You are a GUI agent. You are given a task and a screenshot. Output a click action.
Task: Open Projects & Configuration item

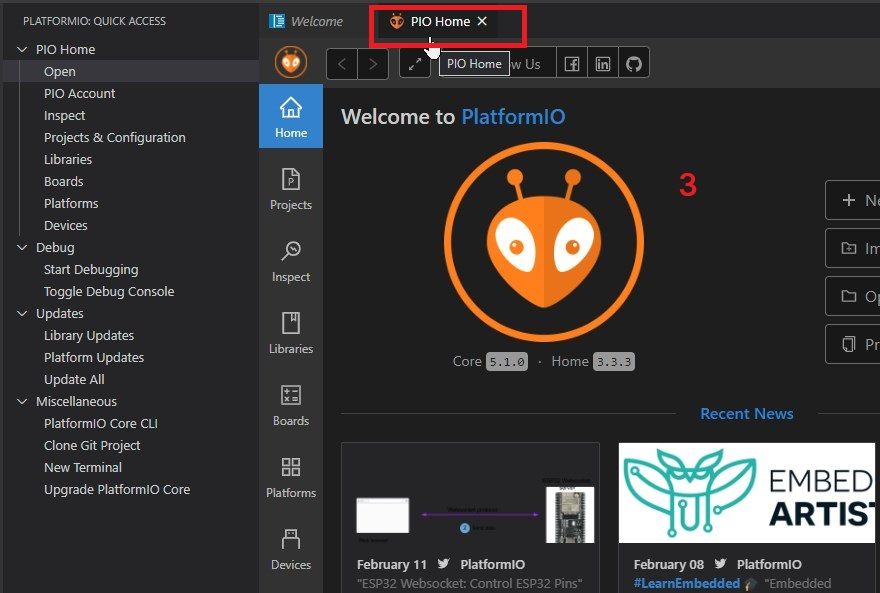point(114,137)
